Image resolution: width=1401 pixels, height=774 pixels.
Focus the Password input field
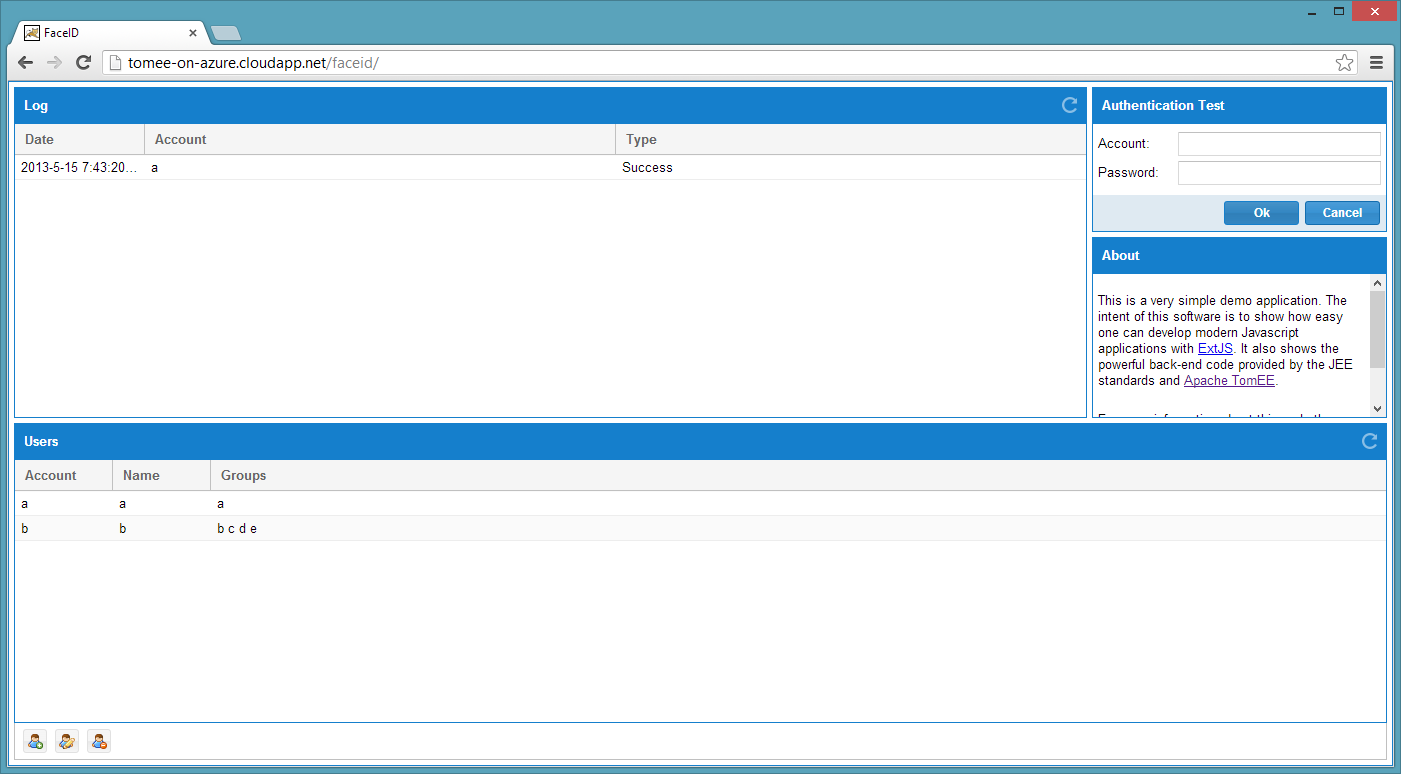pos(1279,172)
